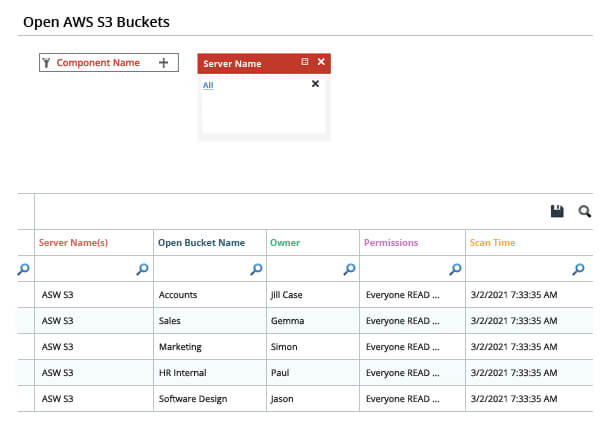Click scan time in the Marketing row
612x430 pixels.
tap(514, 347)
